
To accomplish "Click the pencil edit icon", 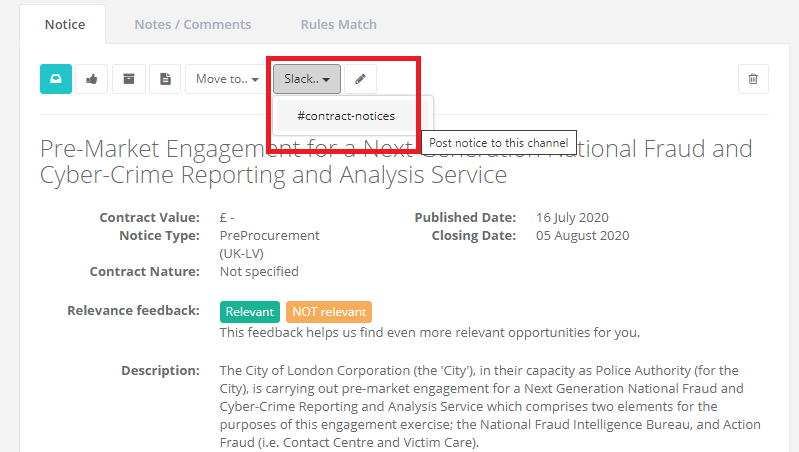I will click(x=360, y=79).
